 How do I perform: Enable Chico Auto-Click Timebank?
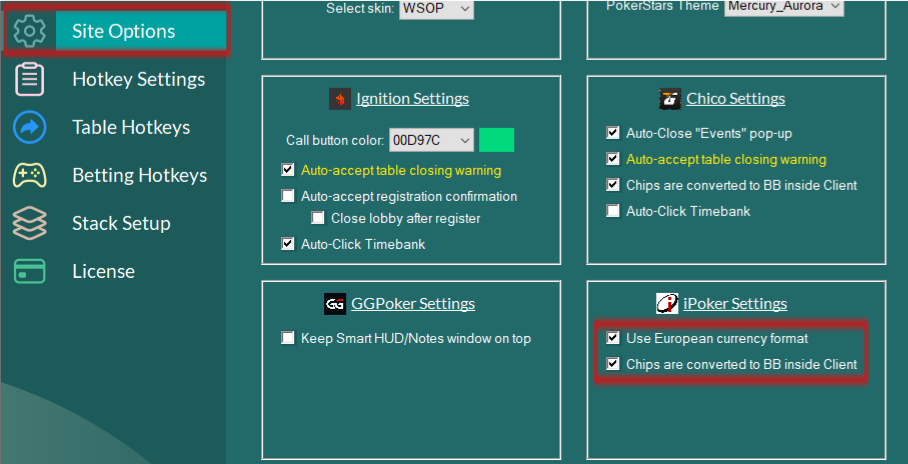613,210
